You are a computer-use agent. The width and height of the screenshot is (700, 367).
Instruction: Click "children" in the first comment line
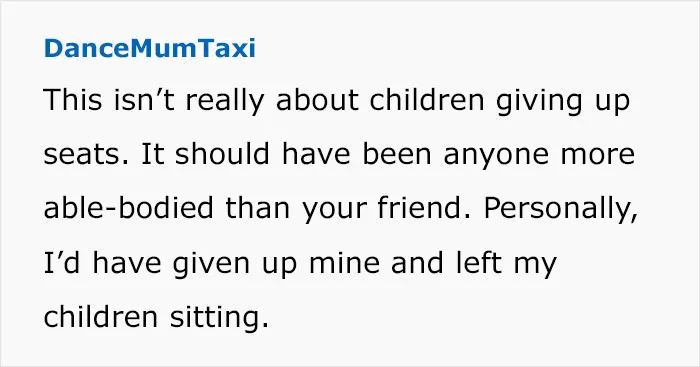tap(427, 100)
